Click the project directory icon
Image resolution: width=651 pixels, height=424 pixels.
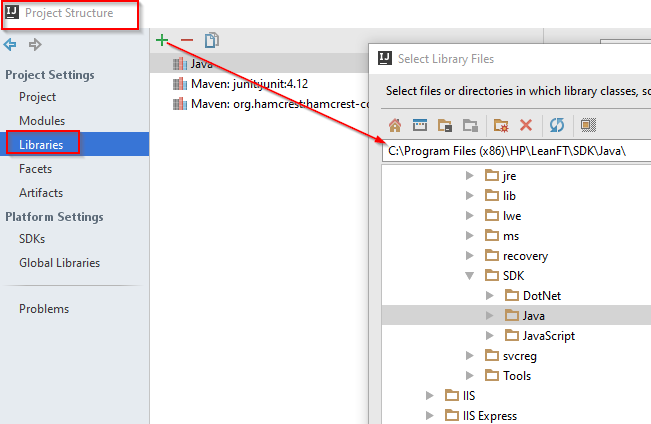click(x=445, y=125)
